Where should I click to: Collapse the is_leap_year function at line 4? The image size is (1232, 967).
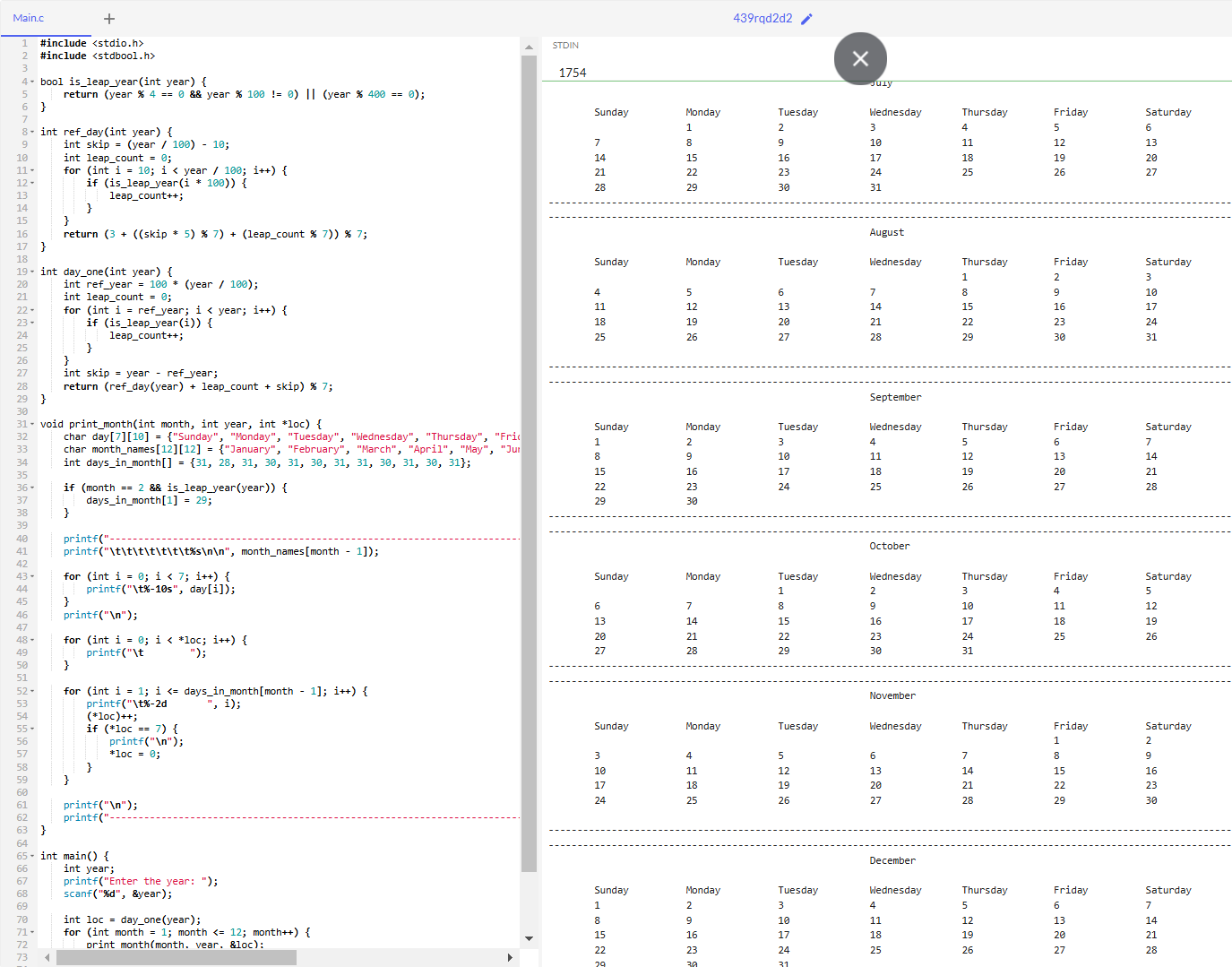pos(33,82)
